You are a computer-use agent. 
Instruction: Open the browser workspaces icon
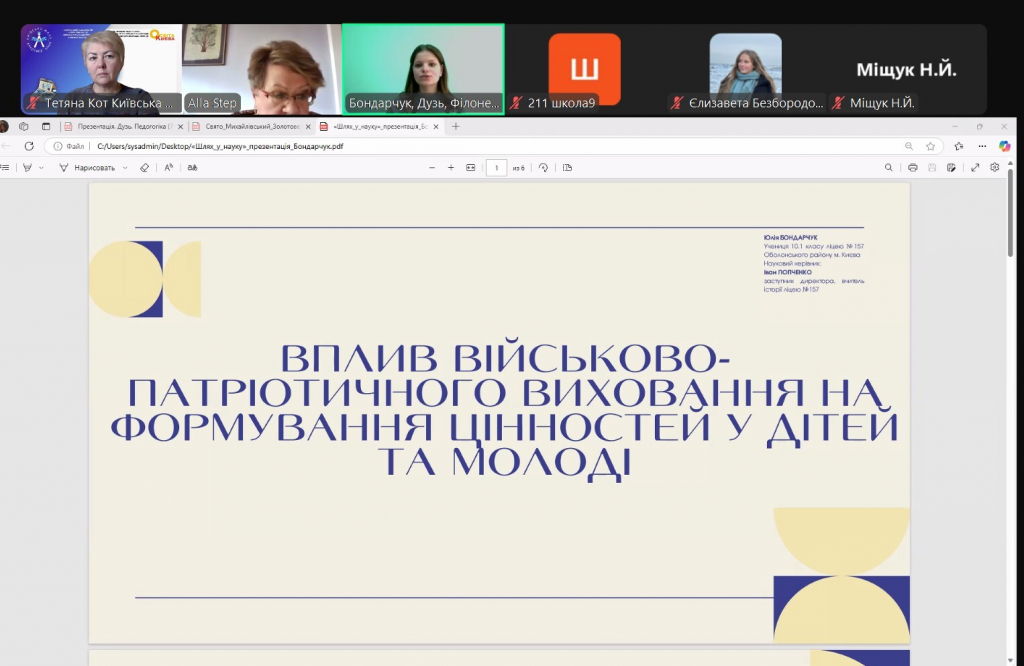(x=24, y=127)
